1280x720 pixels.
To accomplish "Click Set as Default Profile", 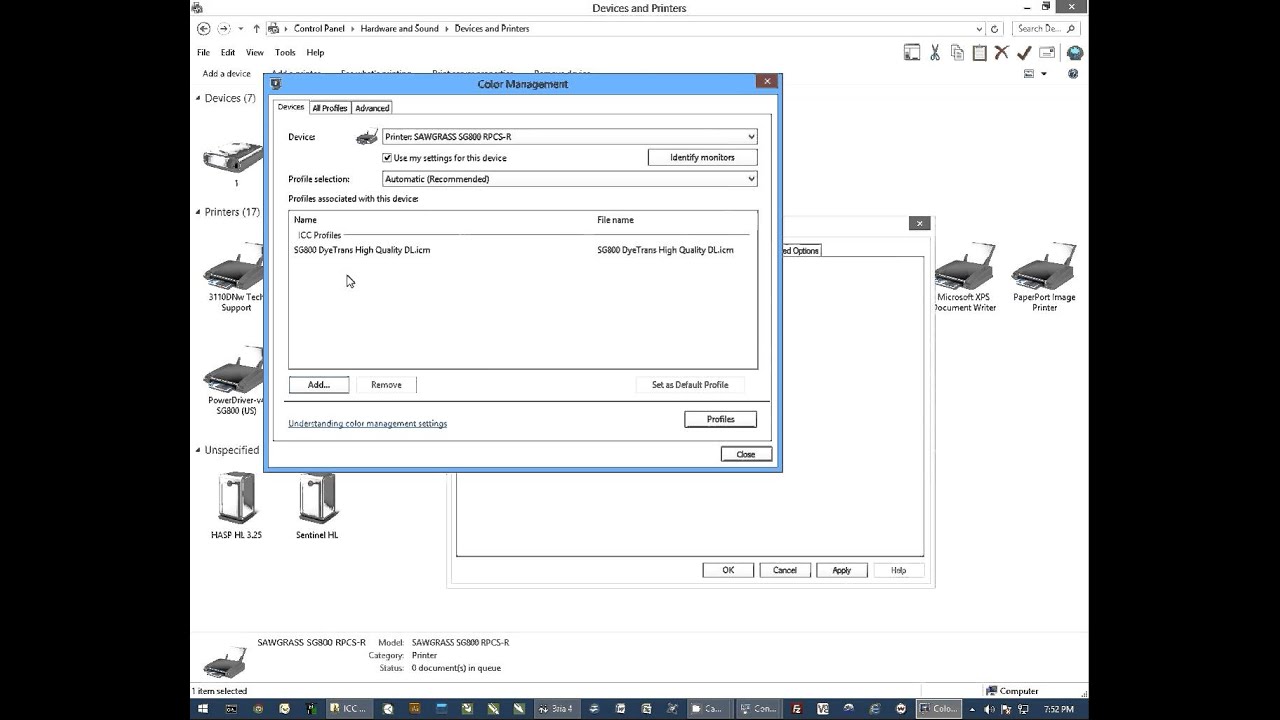I will coord(690,385).
